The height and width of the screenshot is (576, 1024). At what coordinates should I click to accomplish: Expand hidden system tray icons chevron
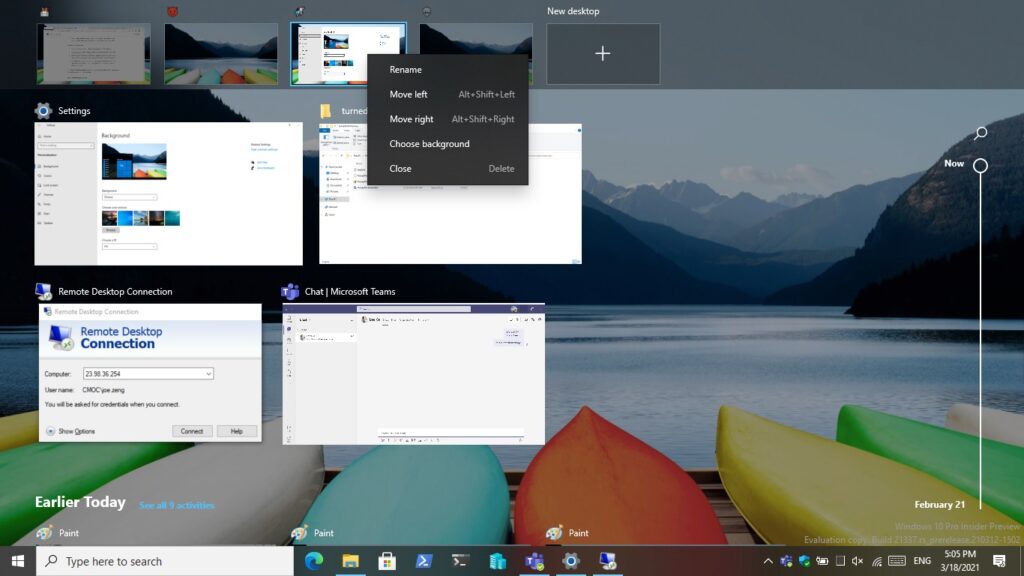point(768,561)
